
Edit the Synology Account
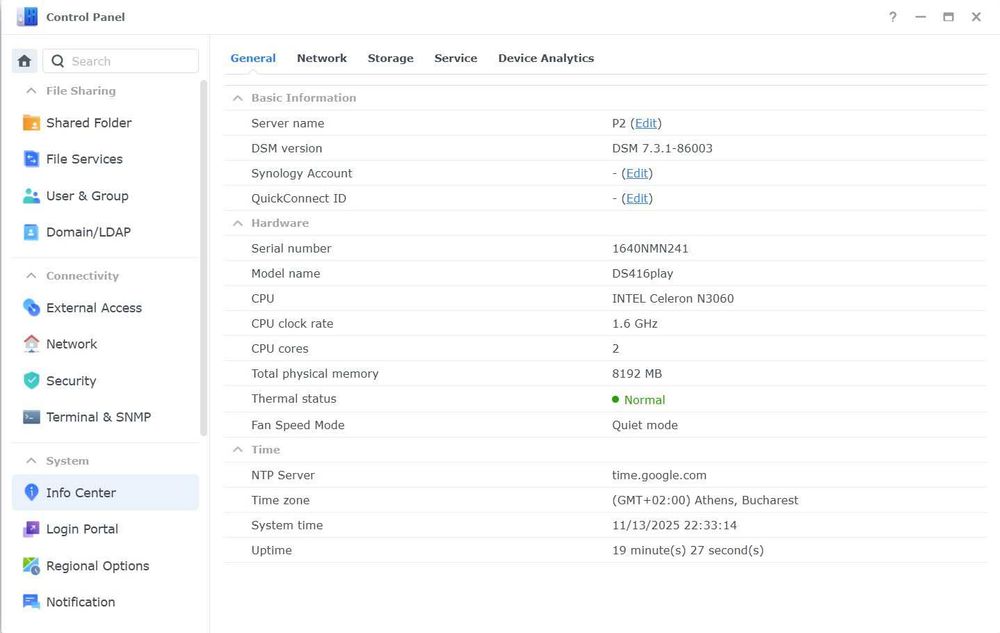click(636, 173)
